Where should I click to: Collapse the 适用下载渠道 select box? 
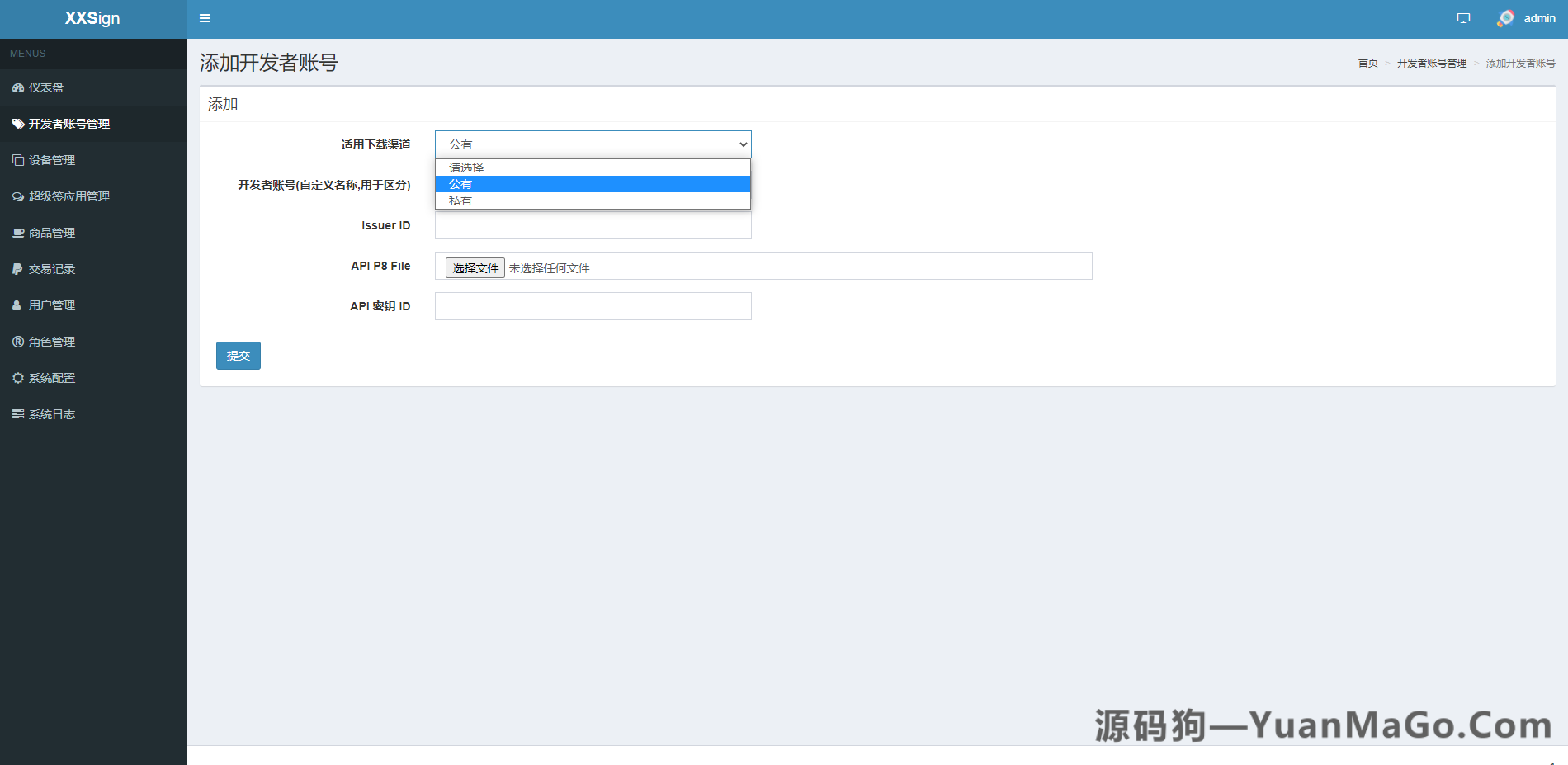pos(593,144)
